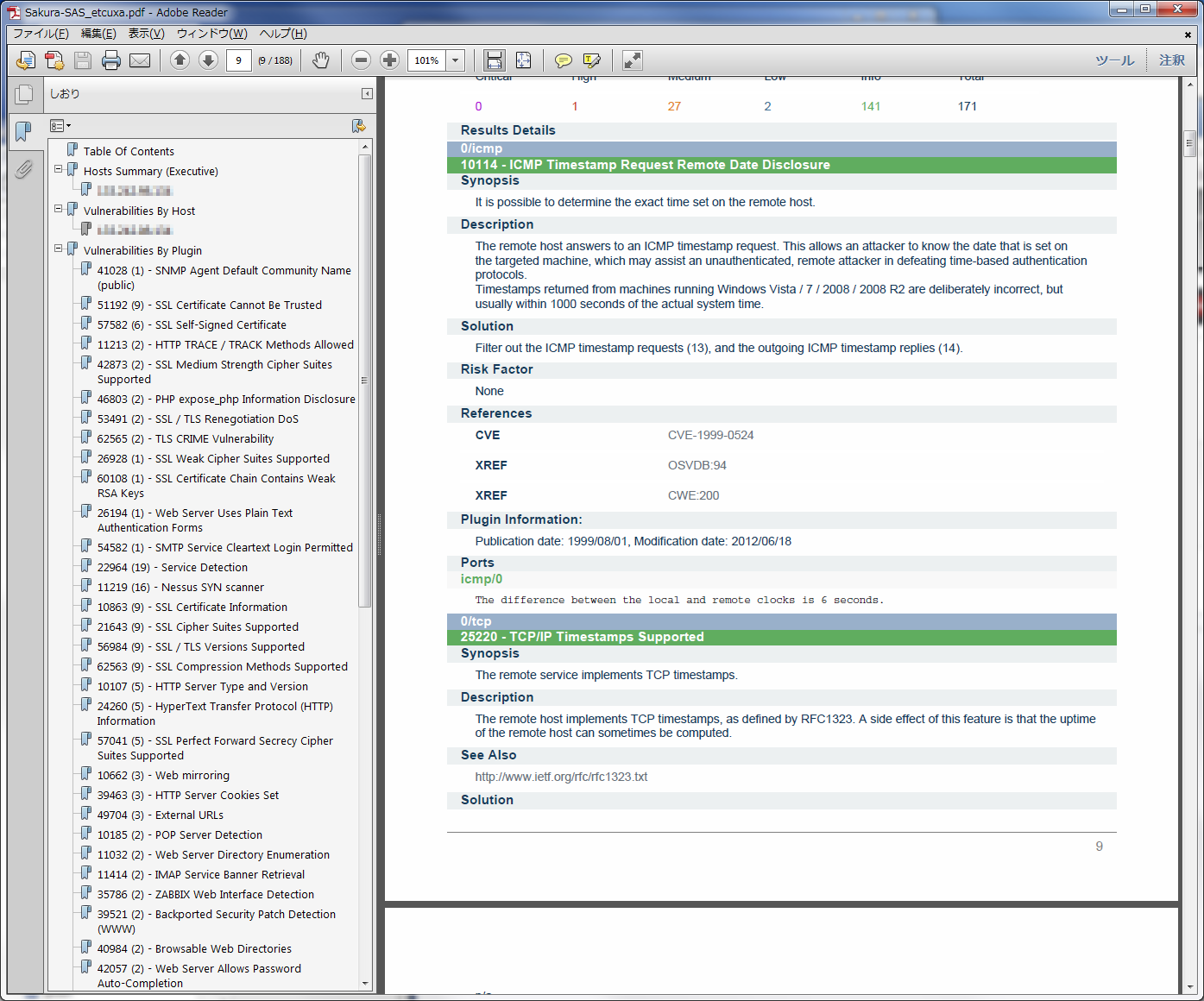The width and height of the screenshot is (1204, 1001).
Task: Open zoom percentage dropdown arrow
Action: tap(456, 60)
